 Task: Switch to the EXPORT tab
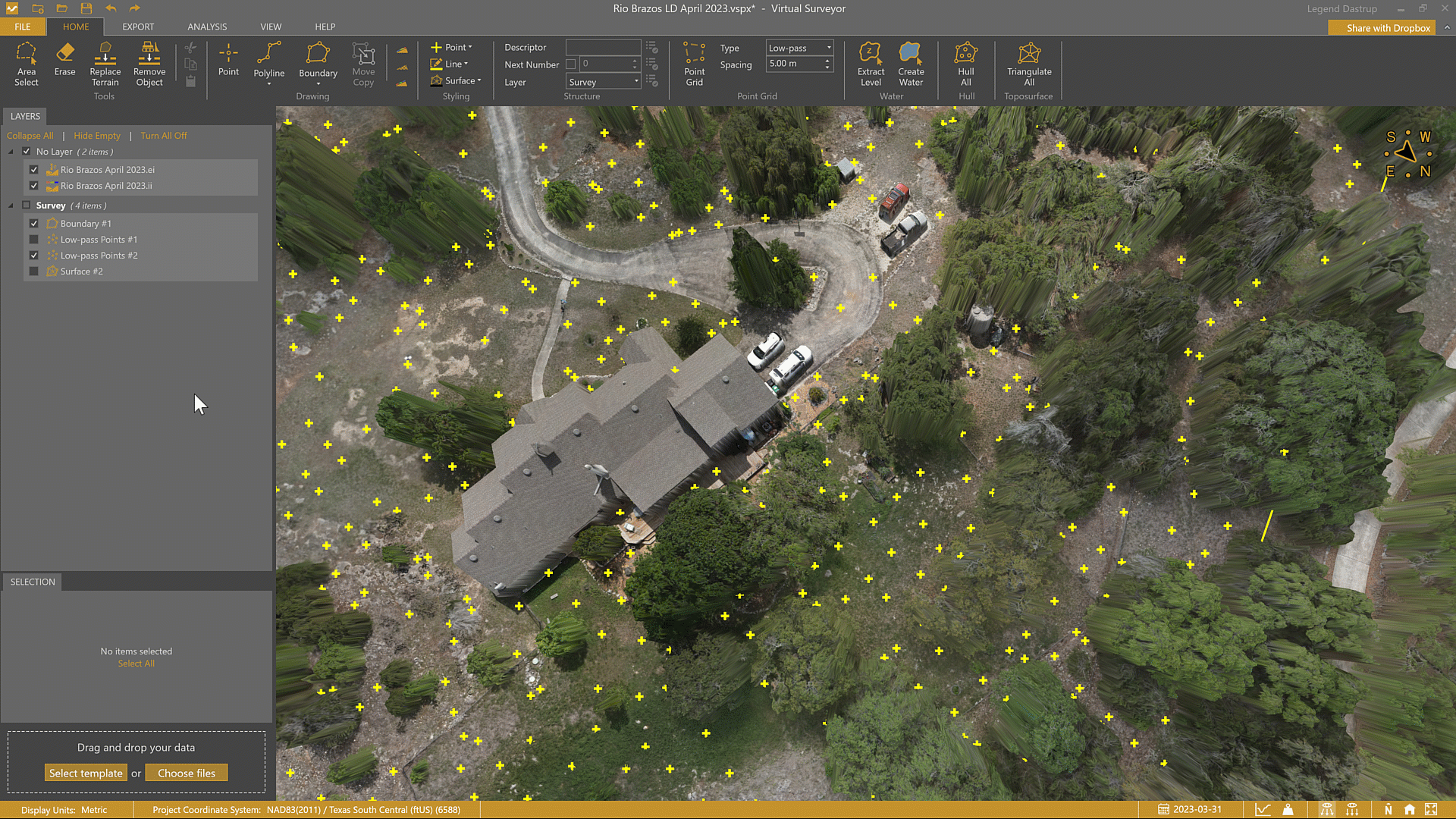point(138,27)
